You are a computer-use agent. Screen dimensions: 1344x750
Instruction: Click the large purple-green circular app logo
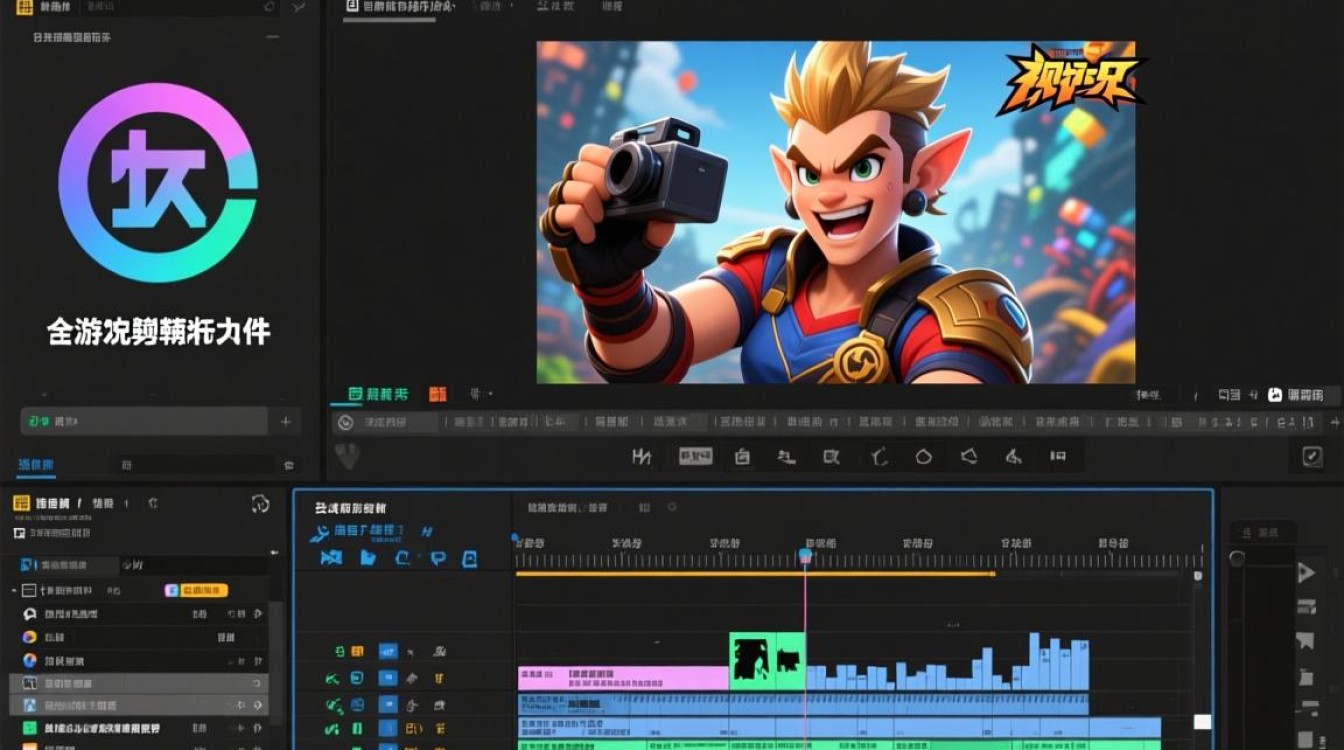pos(158,182)
